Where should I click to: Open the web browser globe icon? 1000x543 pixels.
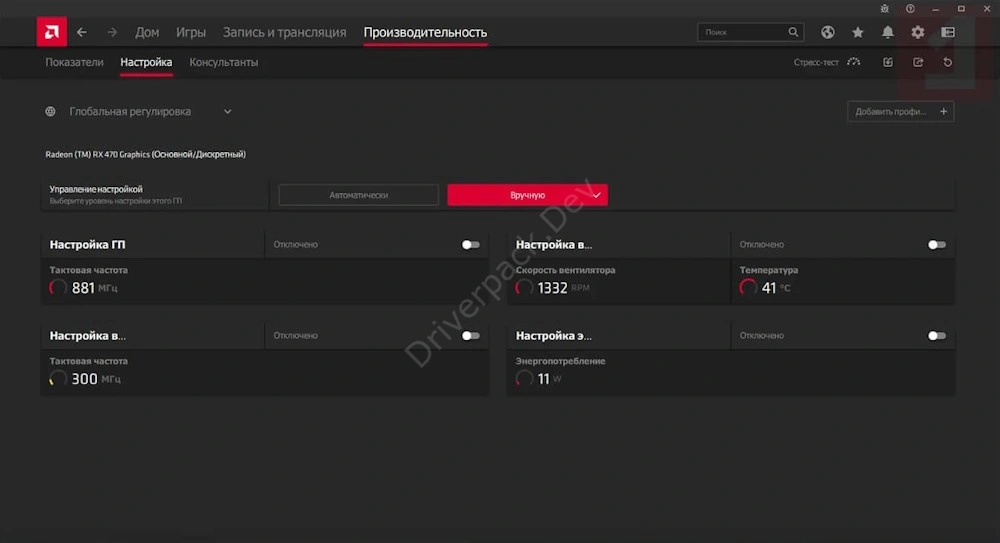828,32
